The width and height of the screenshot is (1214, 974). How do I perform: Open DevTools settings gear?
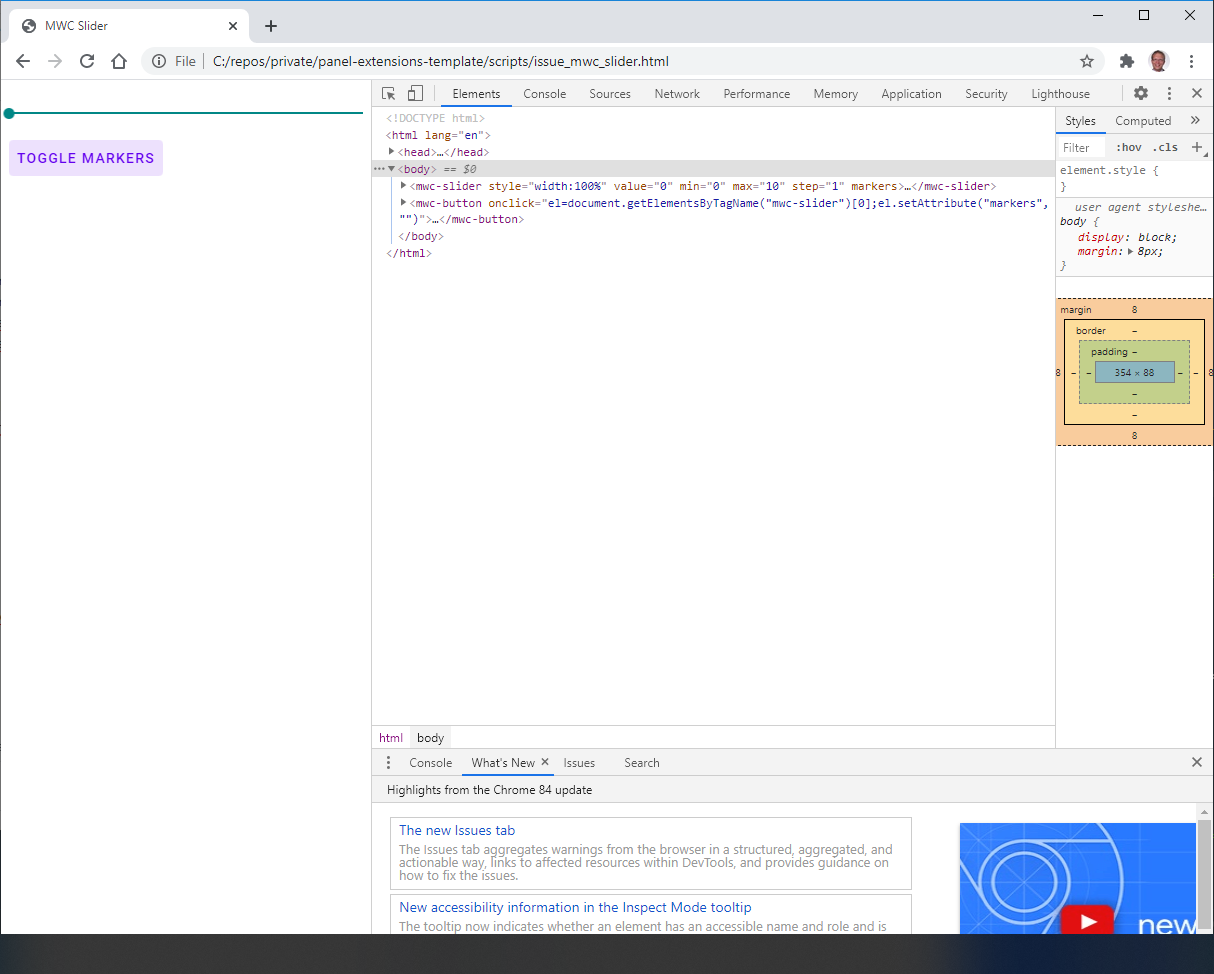[1141, 92]
